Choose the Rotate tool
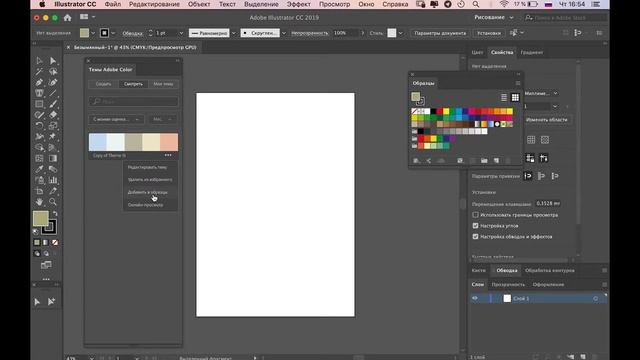The image size is (640, 360). click(39, 126)
